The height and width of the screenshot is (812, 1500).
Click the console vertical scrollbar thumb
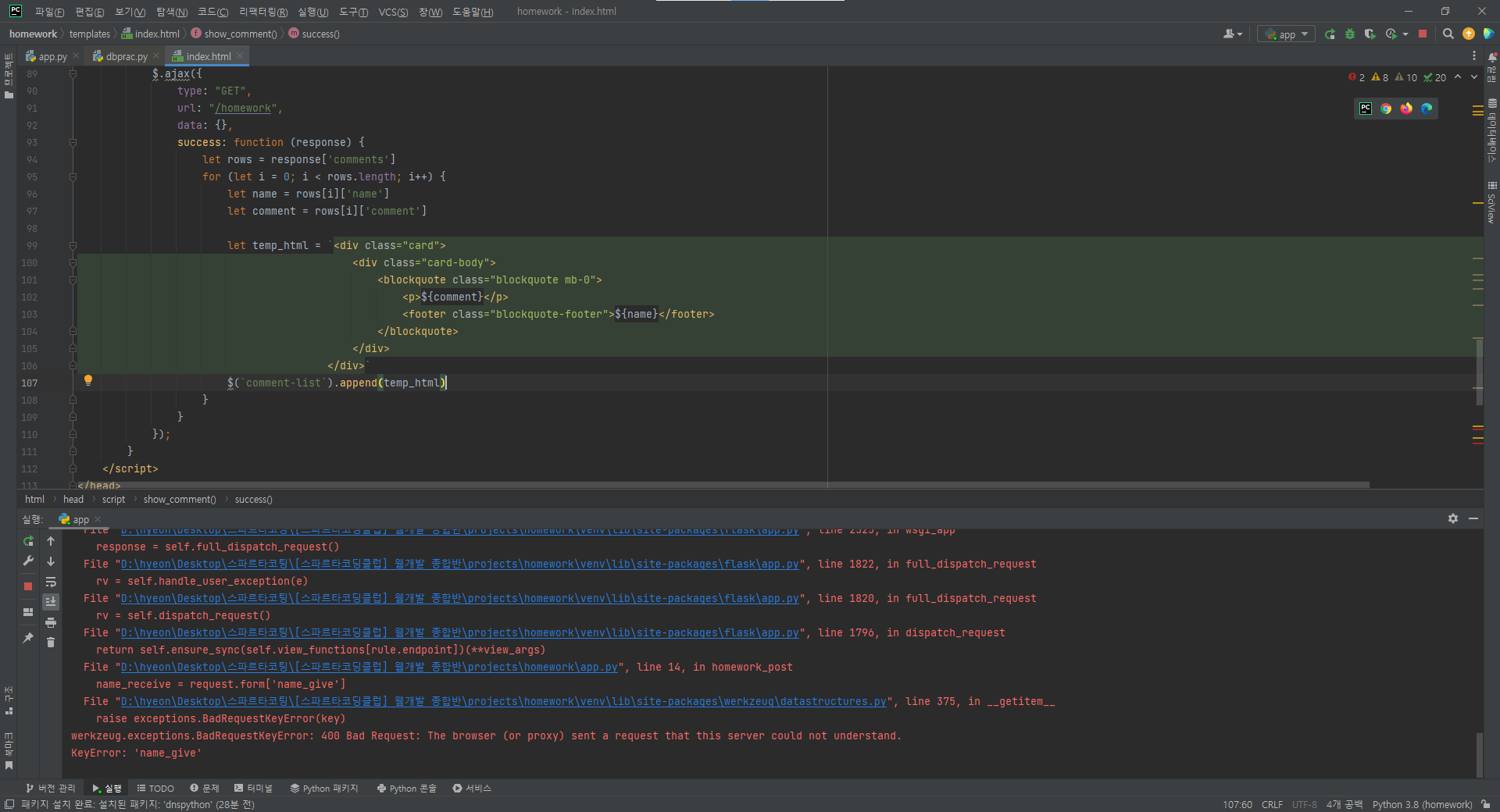tap(1479, 754)
